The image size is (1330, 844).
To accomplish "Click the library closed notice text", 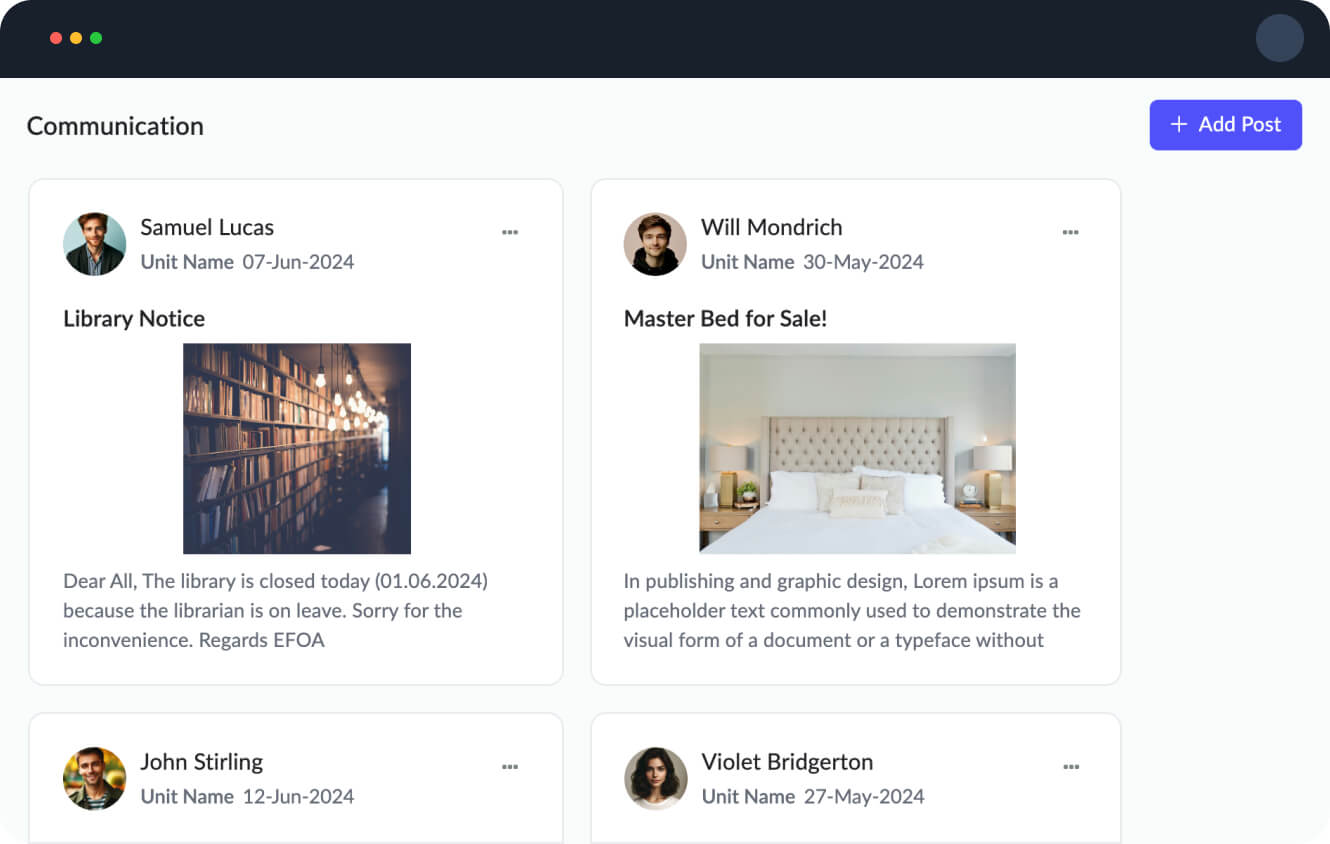I will (x=275, y=610).
